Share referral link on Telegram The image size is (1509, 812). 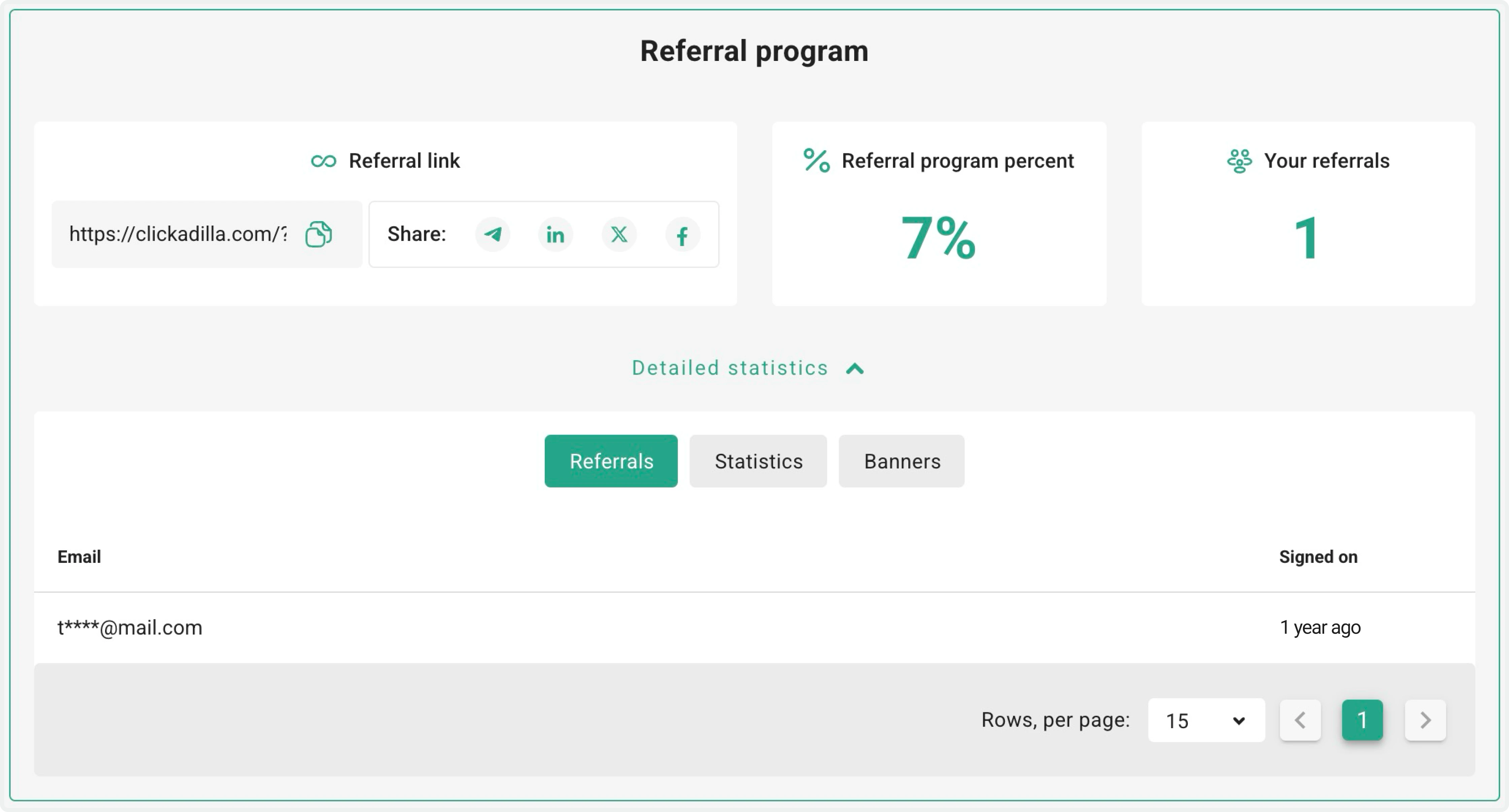tap(493, 234)
